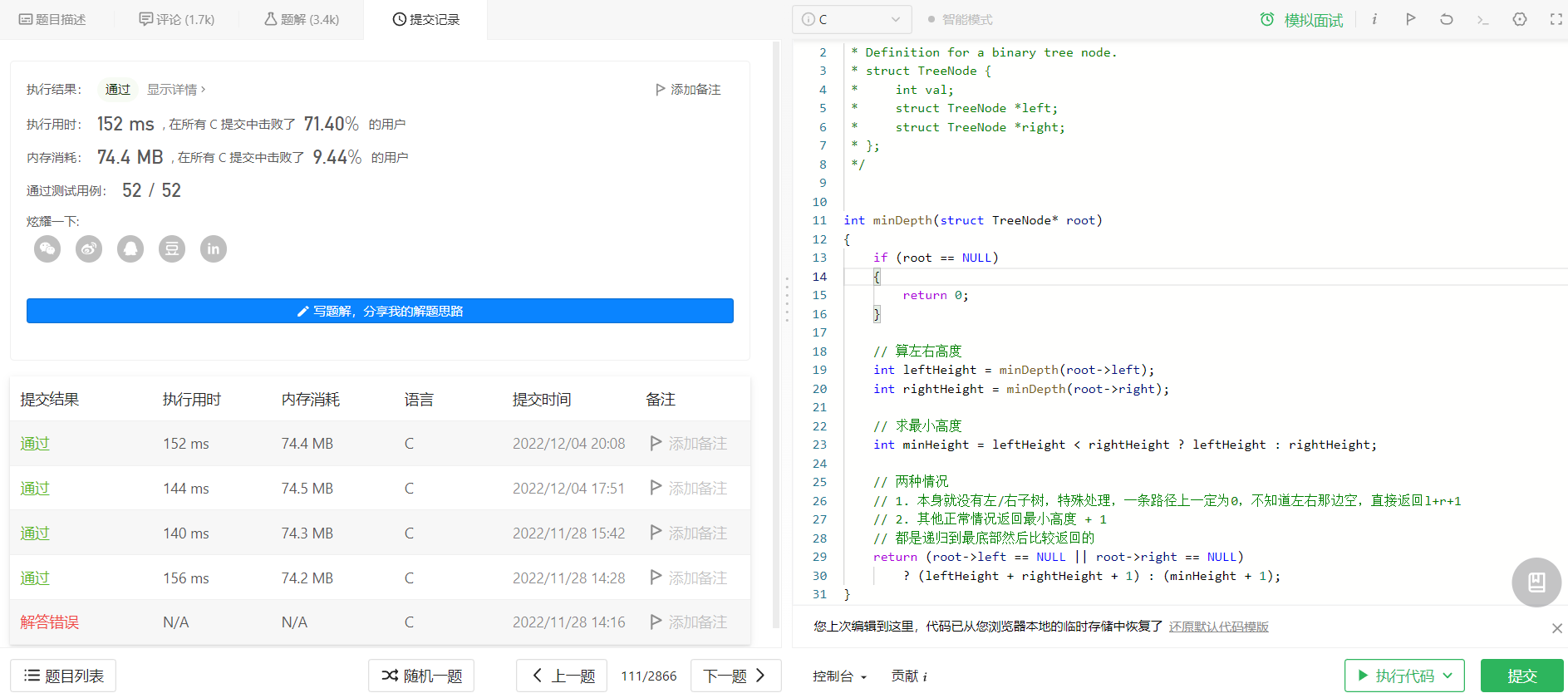The width and height of the screenshot is (1568, 698).
Task: Add note to 2022/11/28 14:16 submission
Action: pyautogui.click(x=689, y=622)
